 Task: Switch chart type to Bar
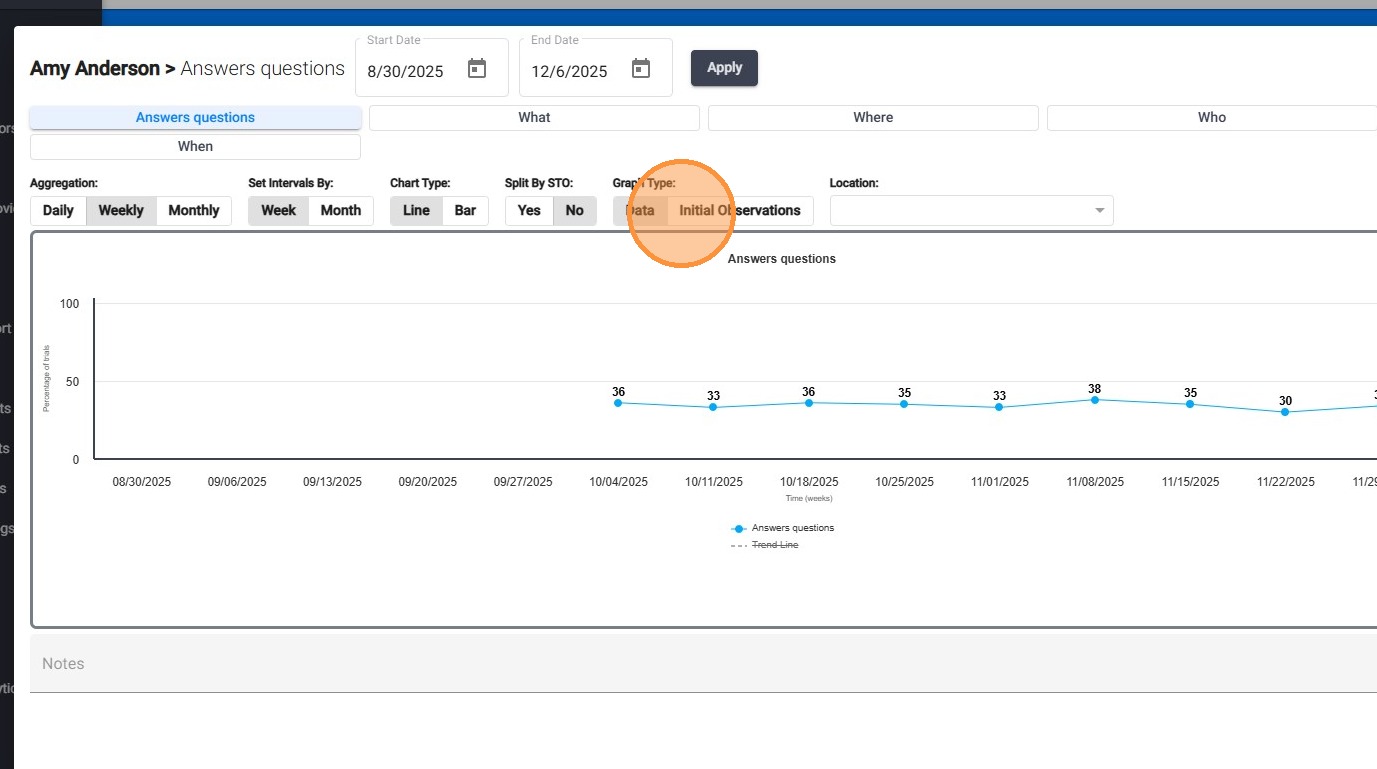465,211
